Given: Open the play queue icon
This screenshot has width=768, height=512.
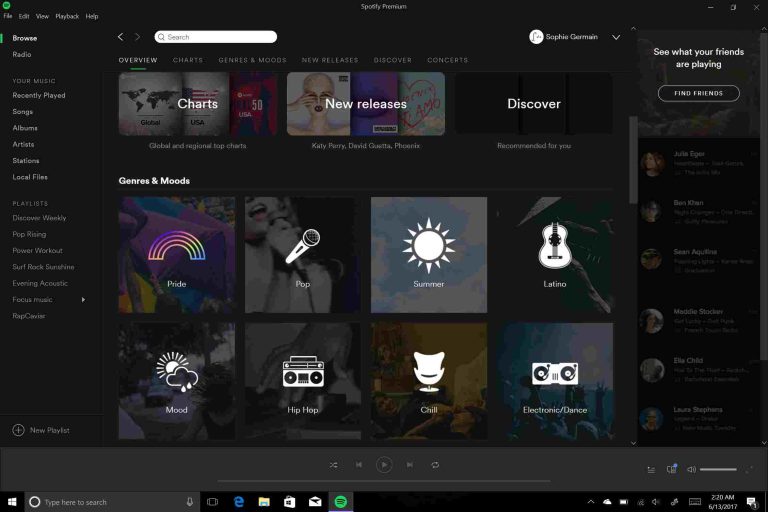Looking at the screenshot, I should tap(651, 470).
